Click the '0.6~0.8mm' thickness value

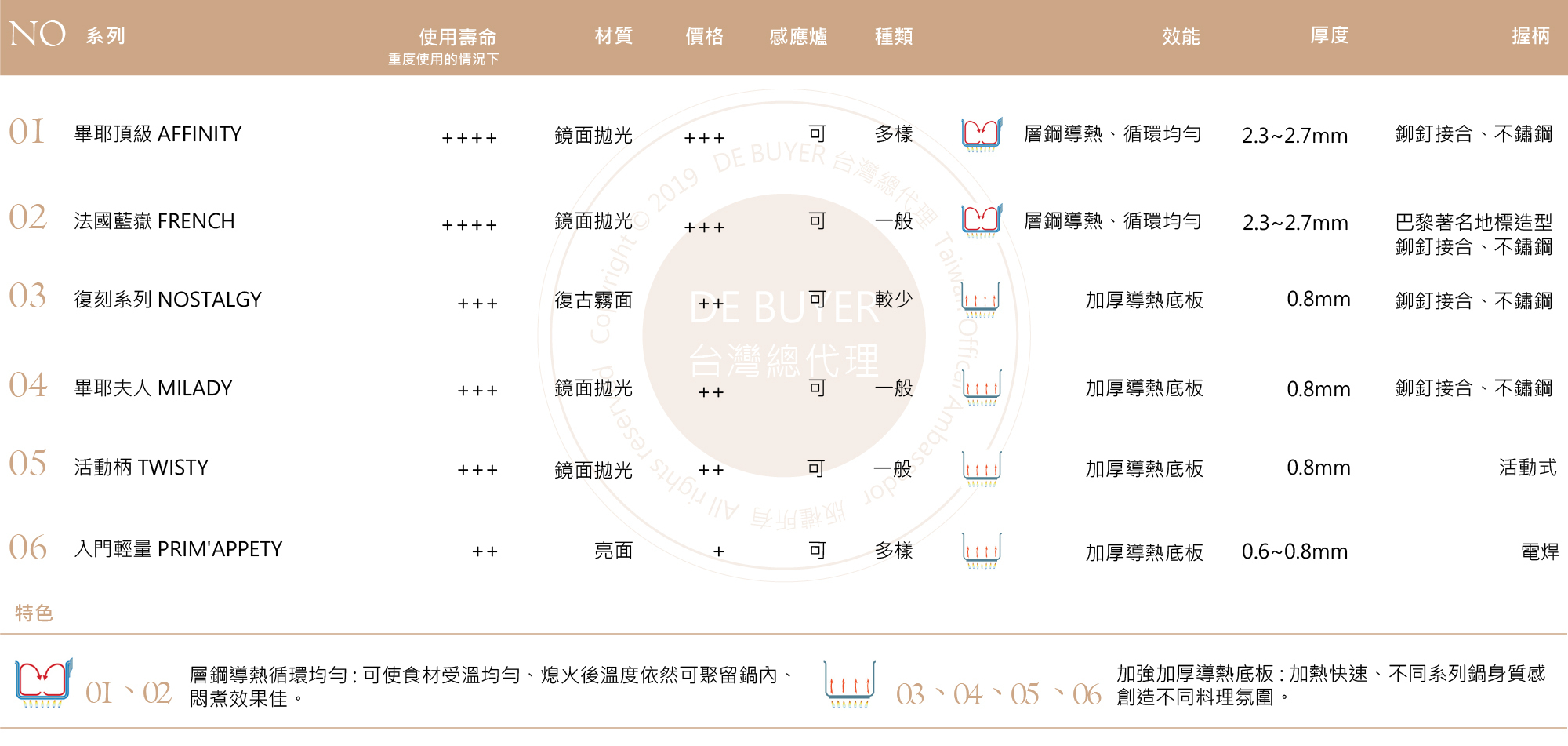pyautogui.click(x=1294, y=551)
